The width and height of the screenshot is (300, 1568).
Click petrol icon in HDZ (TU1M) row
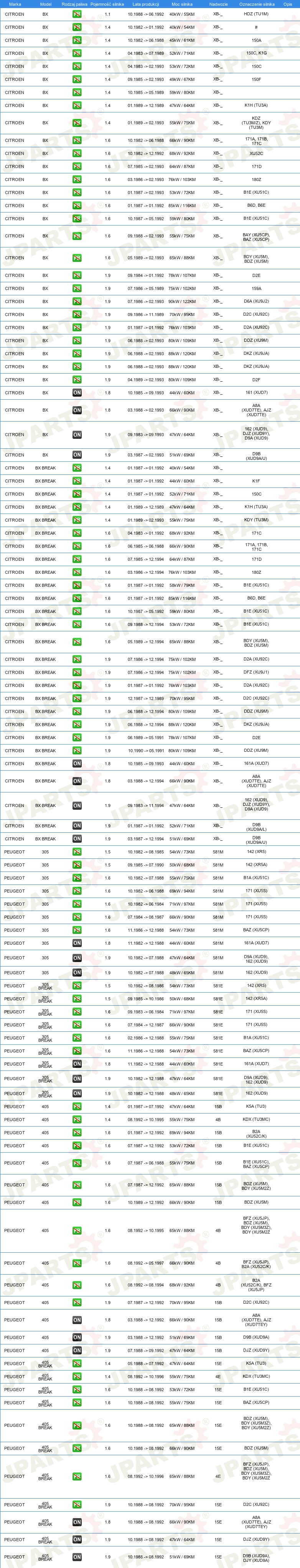[x=77, y=14]
